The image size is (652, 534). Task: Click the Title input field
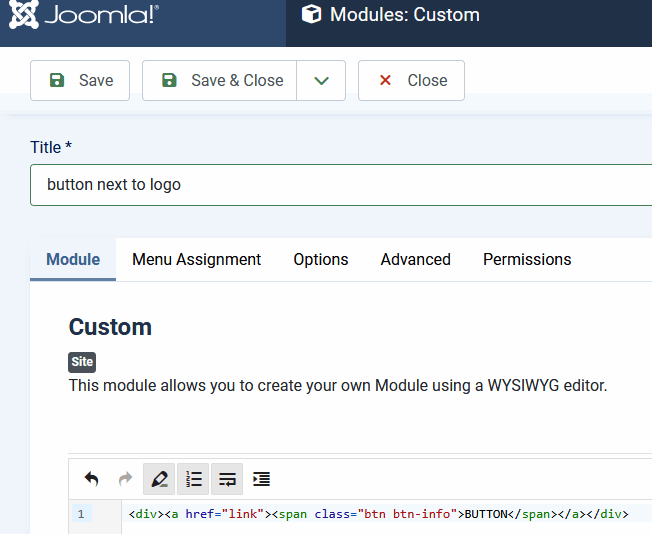340,185
